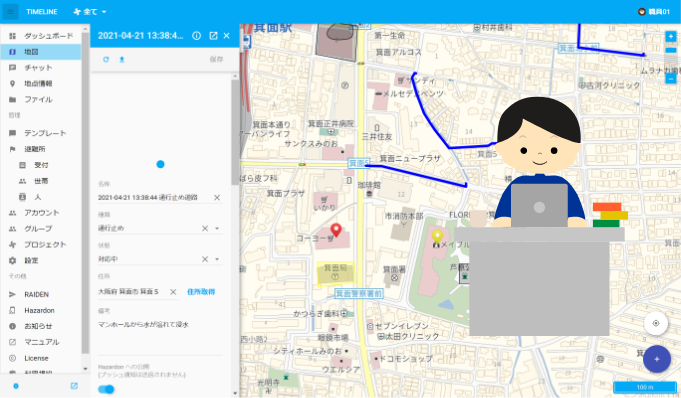The image size is (681, 398).
Task: Clear the 住所 address field
Action: (173, 292)
